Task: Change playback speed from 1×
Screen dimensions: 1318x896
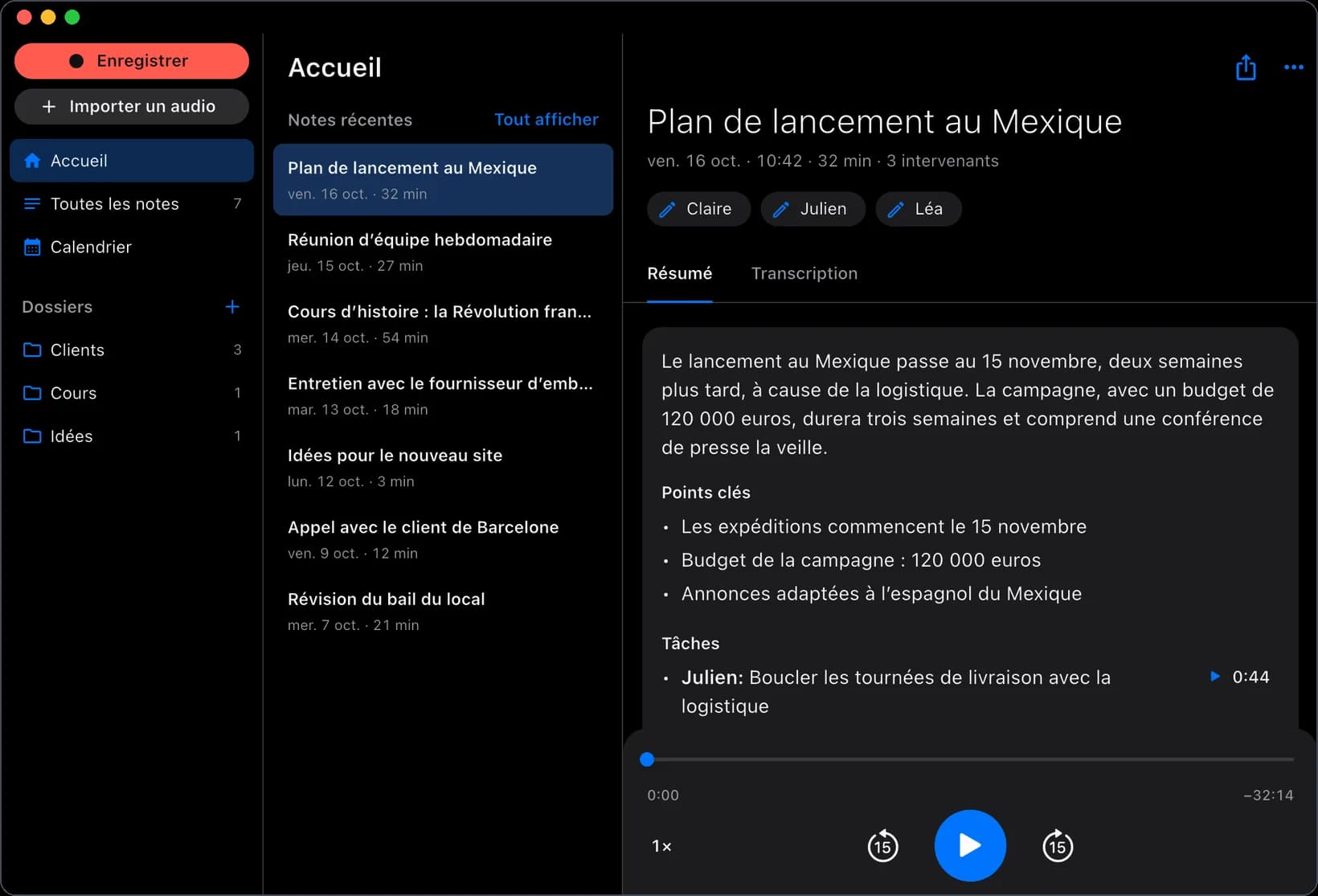Action: coord(661,845)
